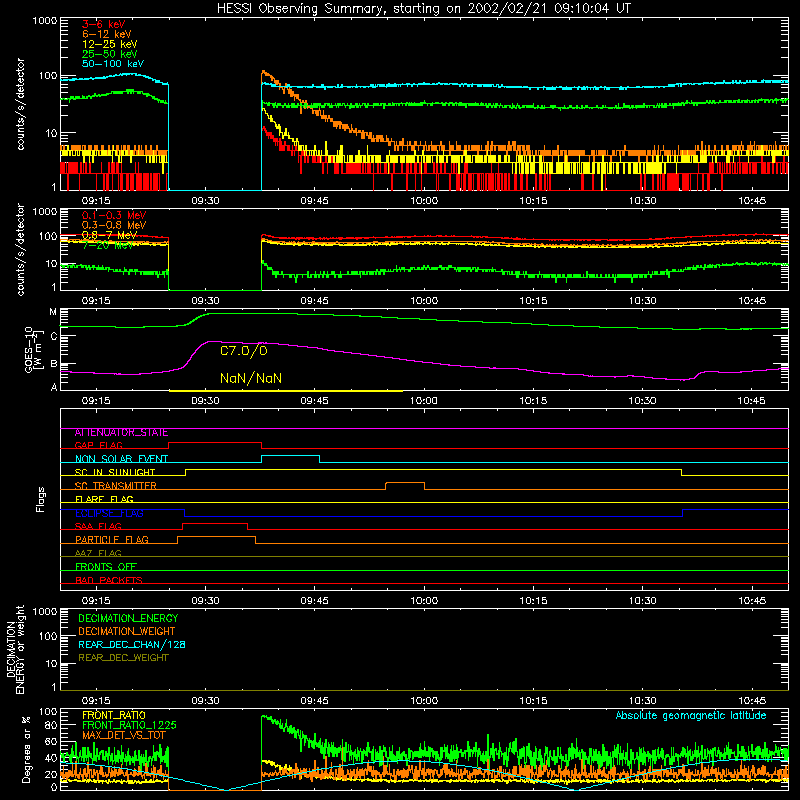Click the 0.3-0.8 MeV legend entry
This screenshot has height=800, width=800.
tap(114, 225)
